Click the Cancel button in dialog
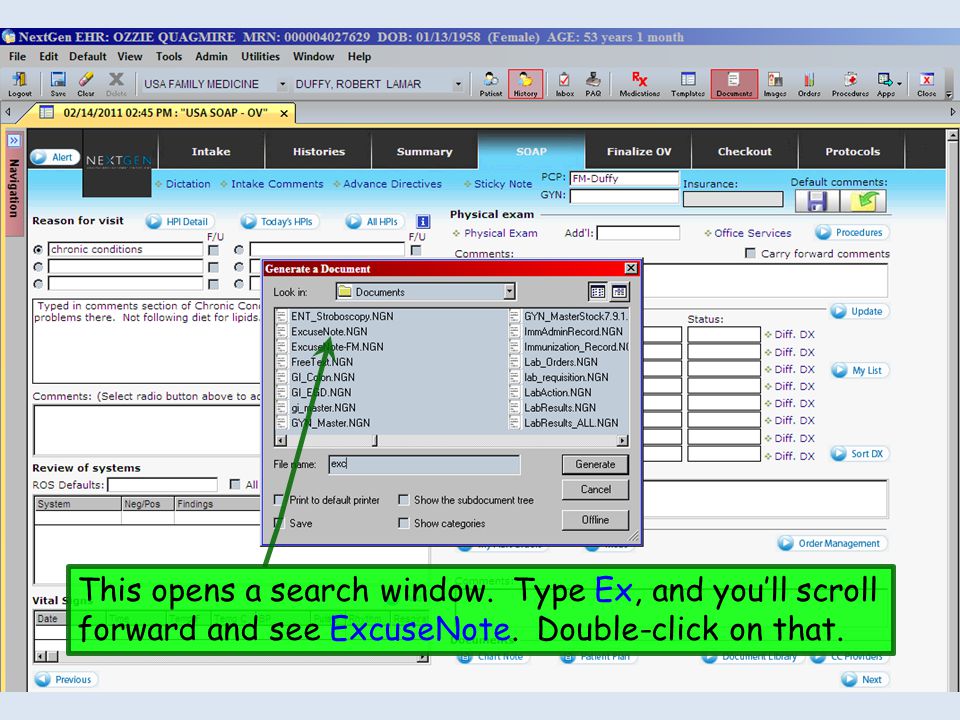 [x=595, y=490]
